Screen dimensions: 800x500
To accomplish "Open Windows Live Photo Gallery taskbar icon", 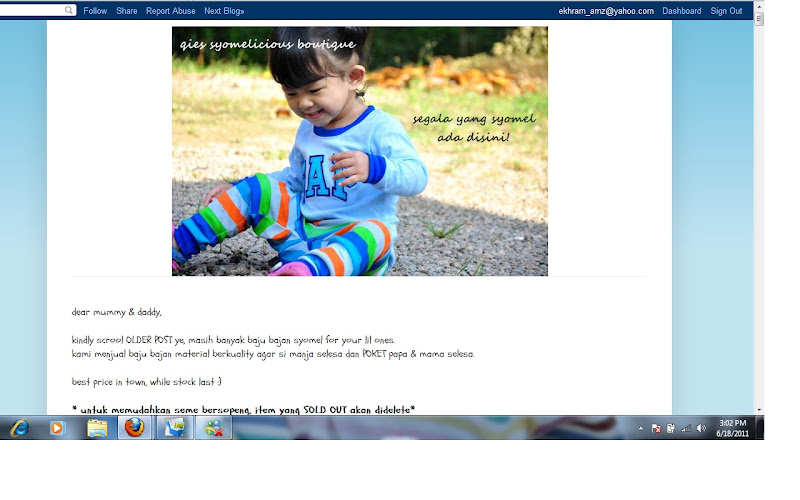I will pyautogui.click(x=174, y=428).
